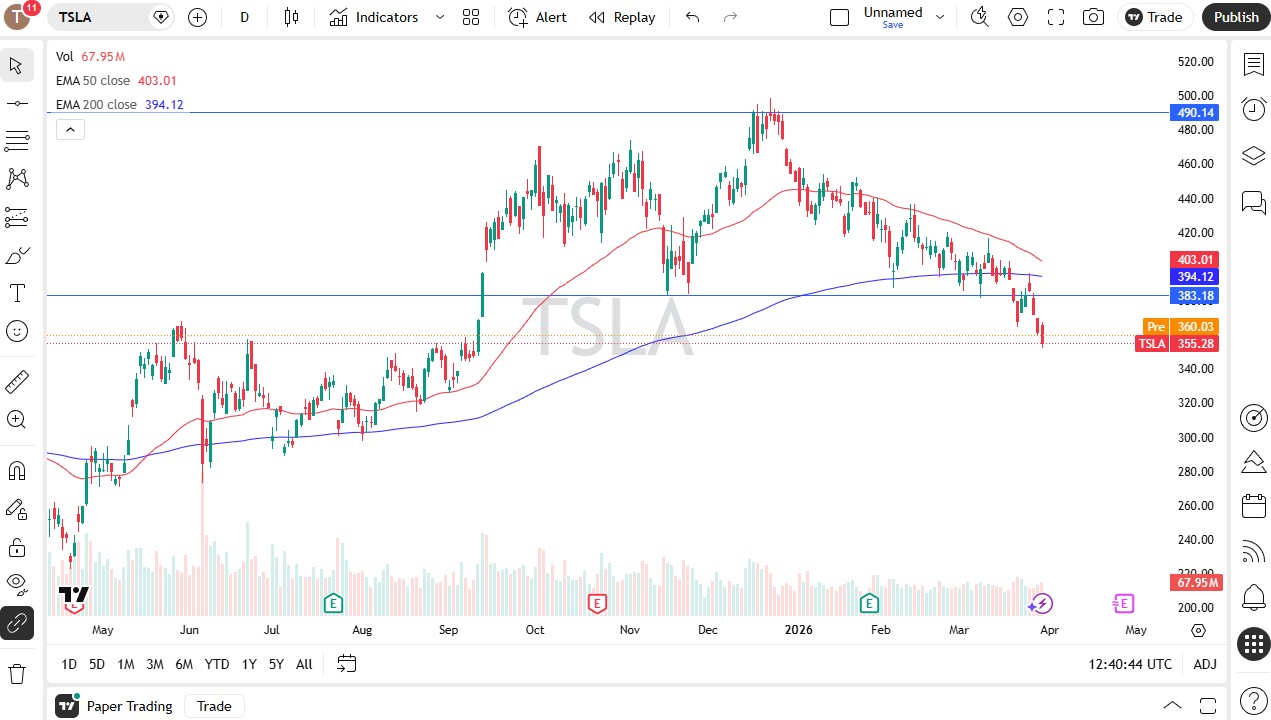1271x720 pixels.
Task: Set range to All
Action: tap(305, 664)
